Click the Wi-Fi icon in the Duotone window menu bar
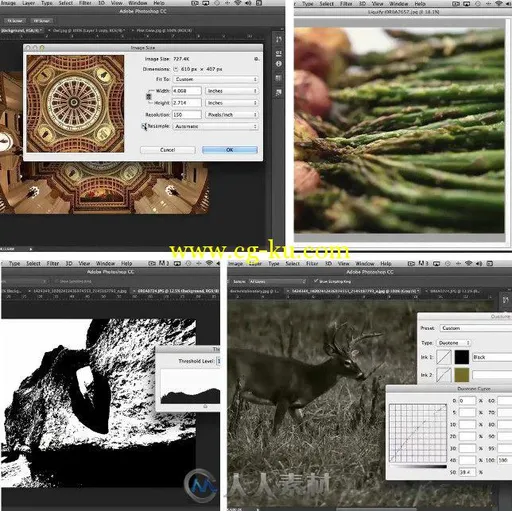This screenshot has width=512, height=511. pyautogui.click(x=468, y=263)
